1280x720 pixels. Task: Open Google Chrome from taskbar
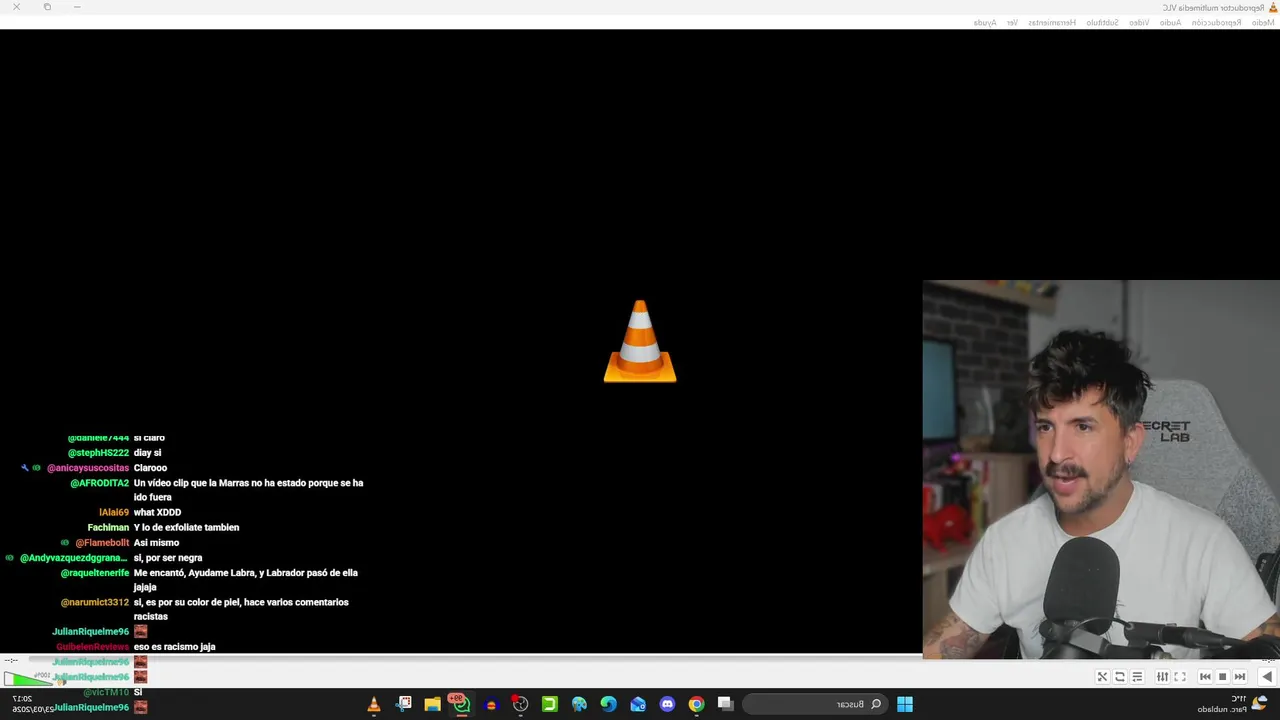(x=696, y=704)
